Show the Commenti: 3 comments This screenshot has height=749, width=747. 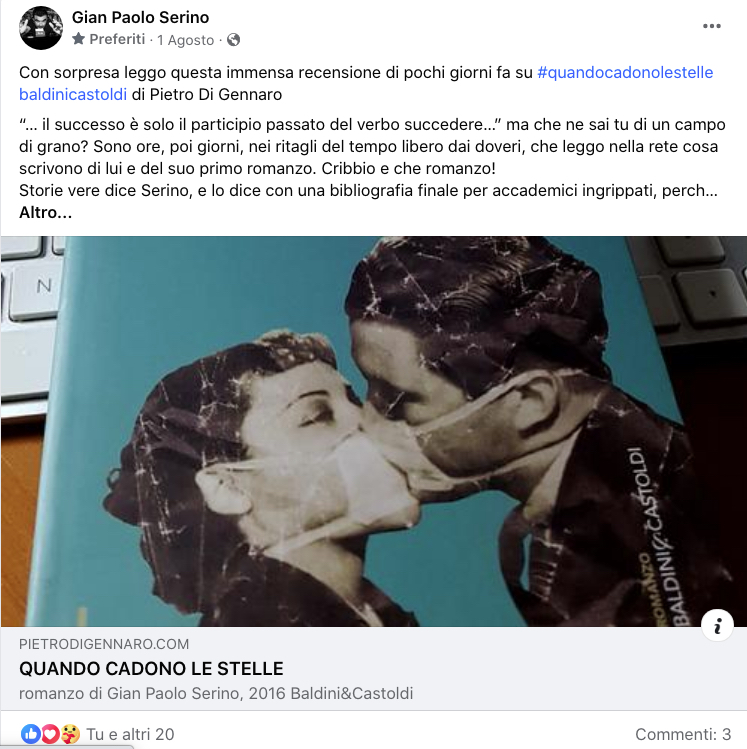683,734
